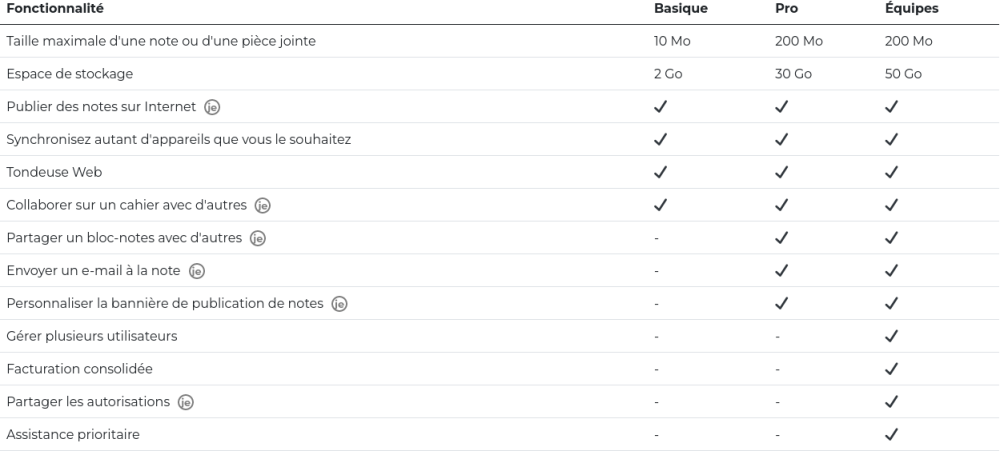Show info for Envoyer un e-mail à la note
Viewport: 1000px width, 459px height.
[x=196, y=271]
